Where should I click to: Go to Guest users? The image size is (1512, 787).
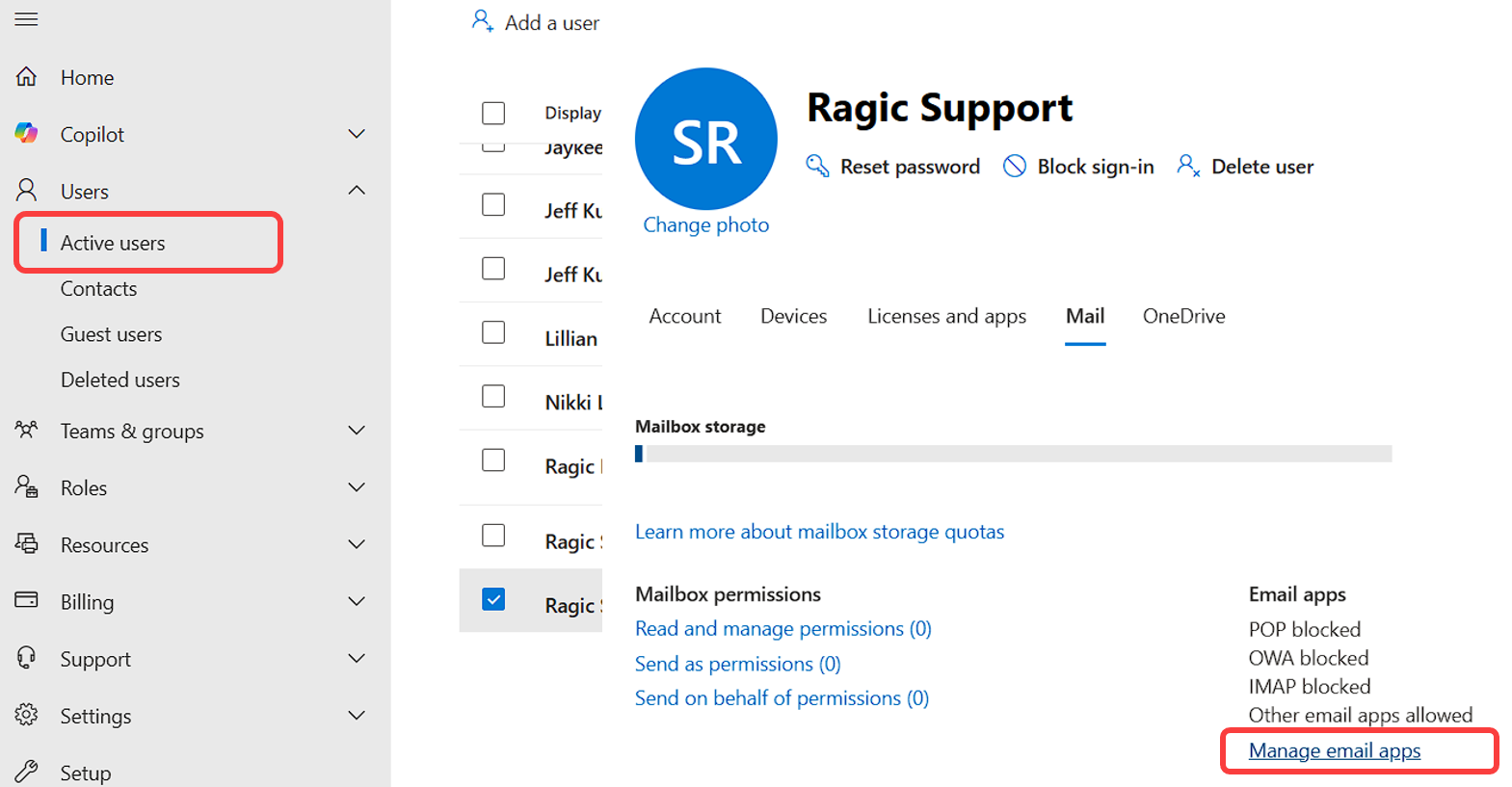(x=111, y=334)
